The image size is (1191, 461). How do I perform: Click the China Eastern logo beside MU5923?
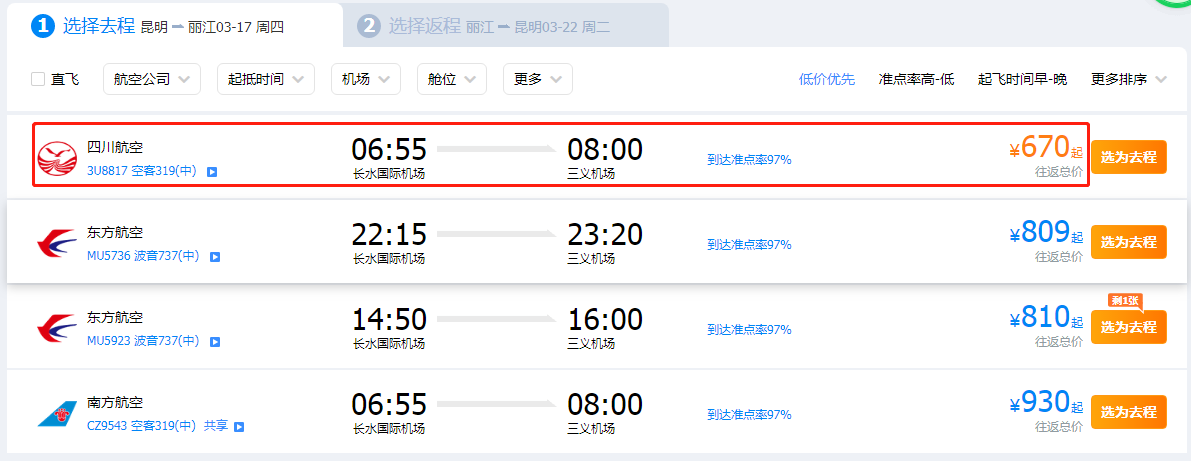coord(58,330)
